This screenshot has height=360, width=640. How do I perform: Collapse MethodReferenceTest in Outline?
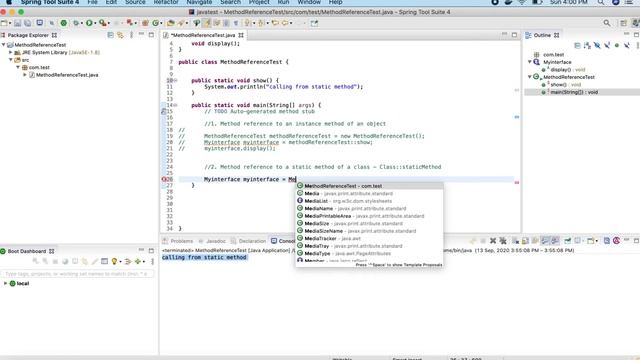coord(530,77)
